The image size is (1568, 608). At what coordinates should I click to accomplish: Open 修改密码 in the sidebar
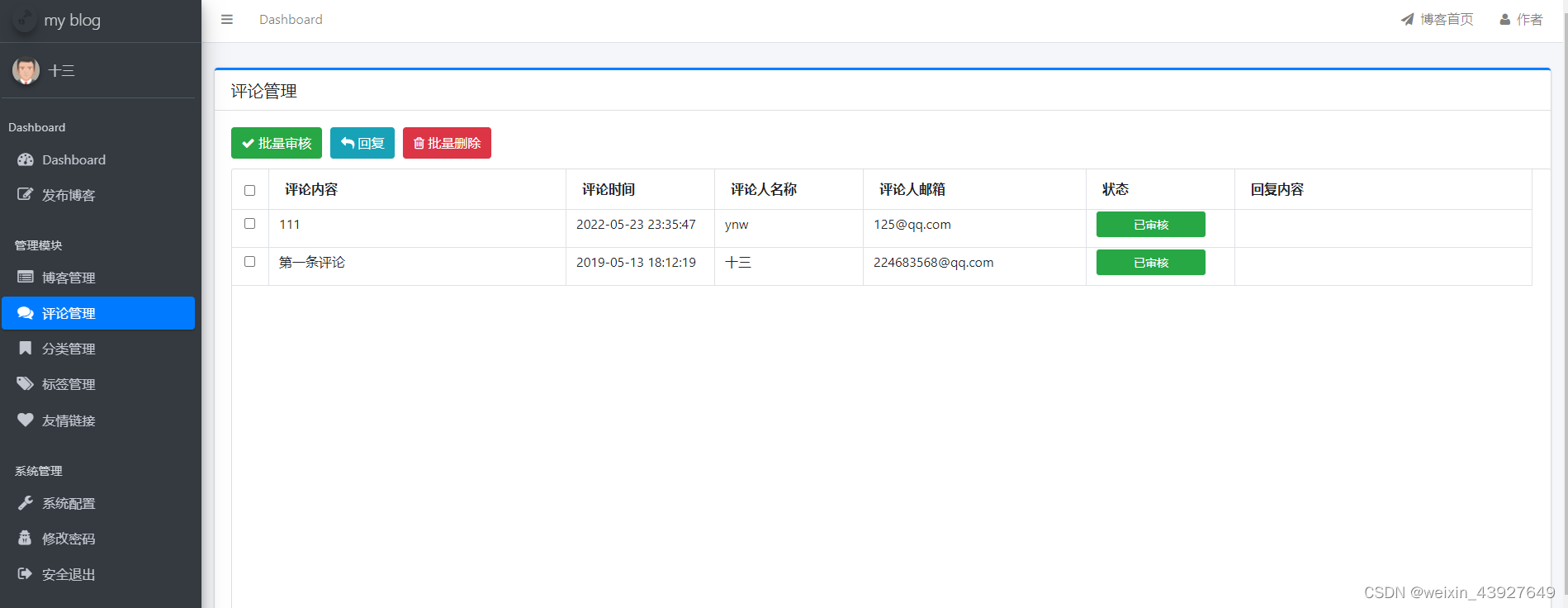98,538
